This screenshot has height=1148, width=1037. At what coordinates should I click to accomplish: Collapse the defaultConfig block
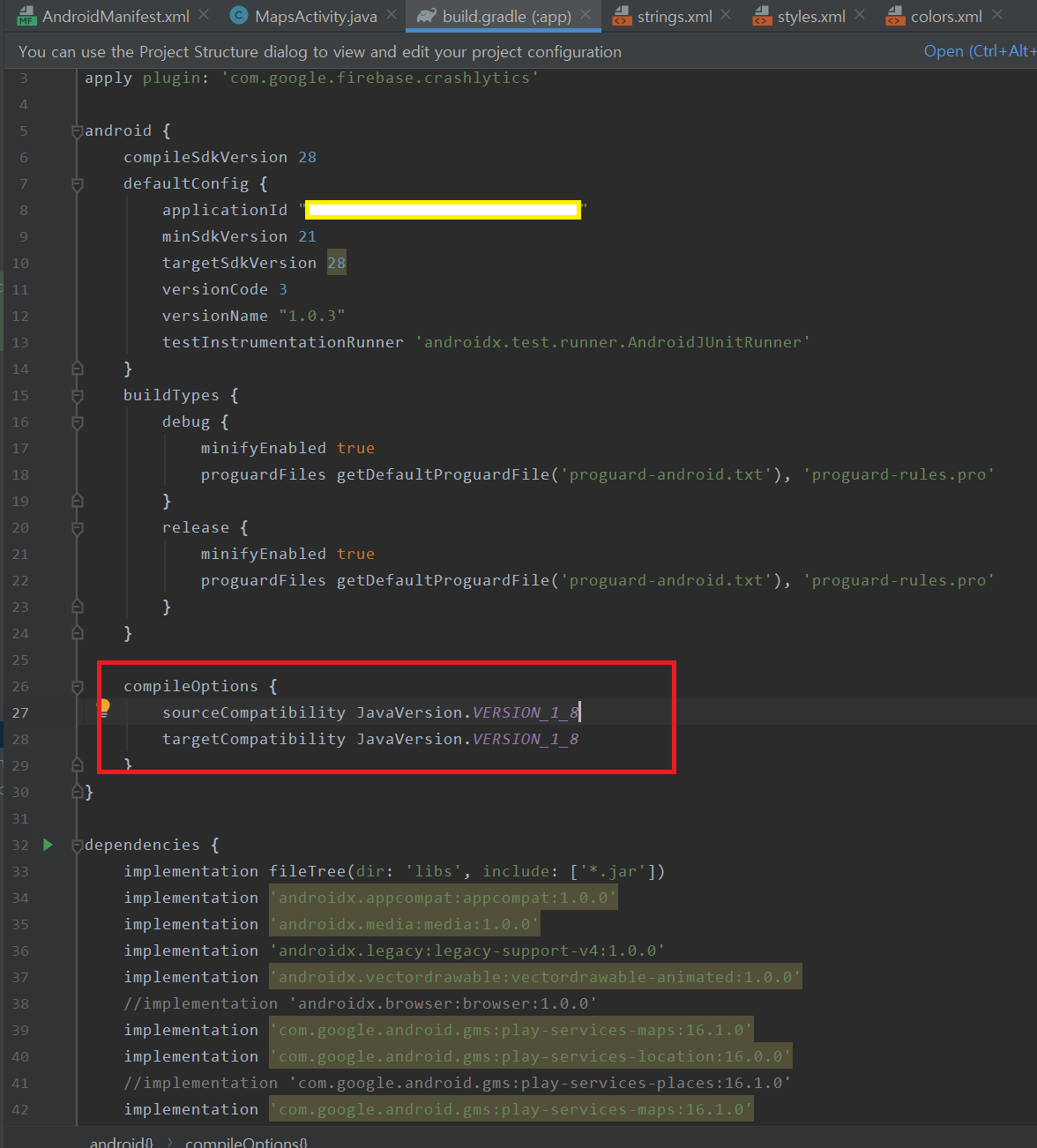point(77,184)
